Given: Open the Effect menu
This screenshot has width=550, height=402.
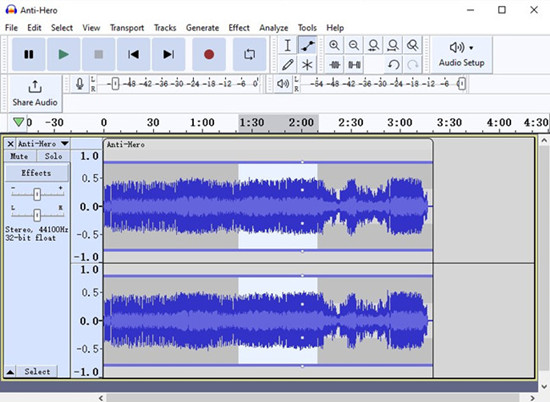Looking at the screenshot, I should coord(239,28).
